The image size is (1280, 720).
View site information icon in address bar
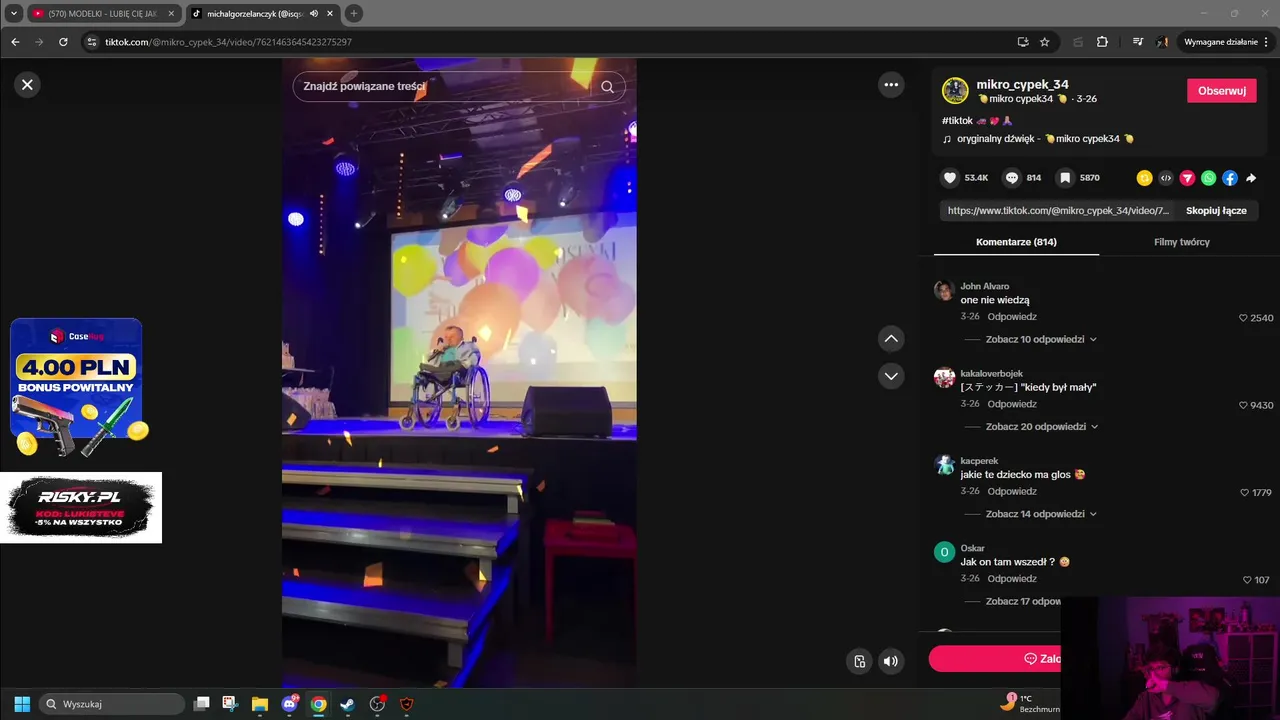pos(91,42)
